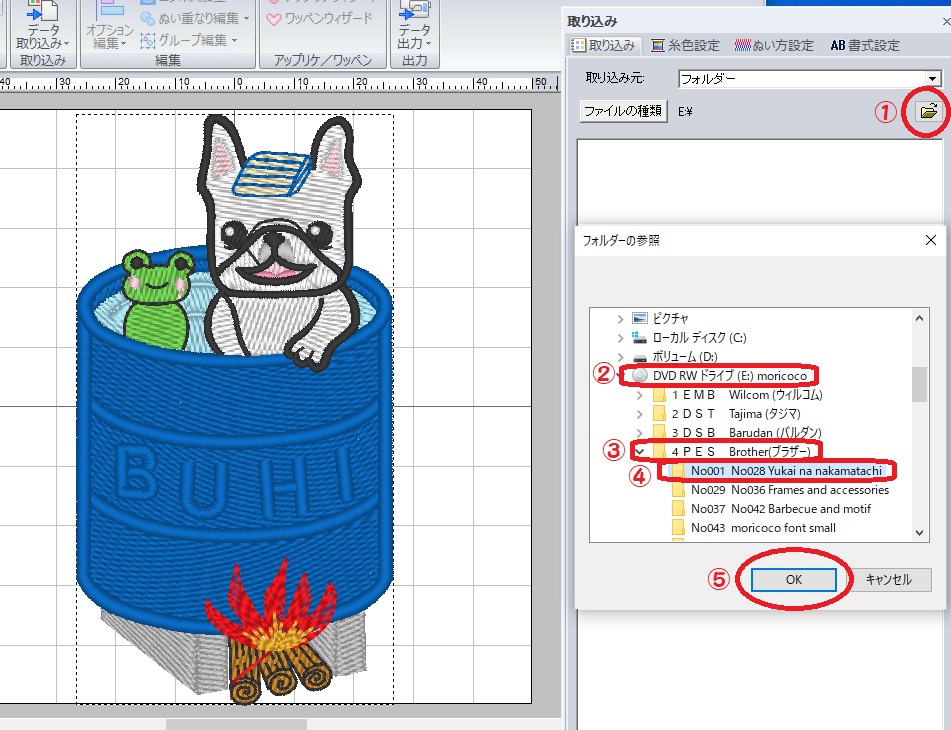The width and height of the screenshot is (951, 730).
Task: Select No001 No028 Yukai na nakamatachi folder
Action: tap(777, 471)
